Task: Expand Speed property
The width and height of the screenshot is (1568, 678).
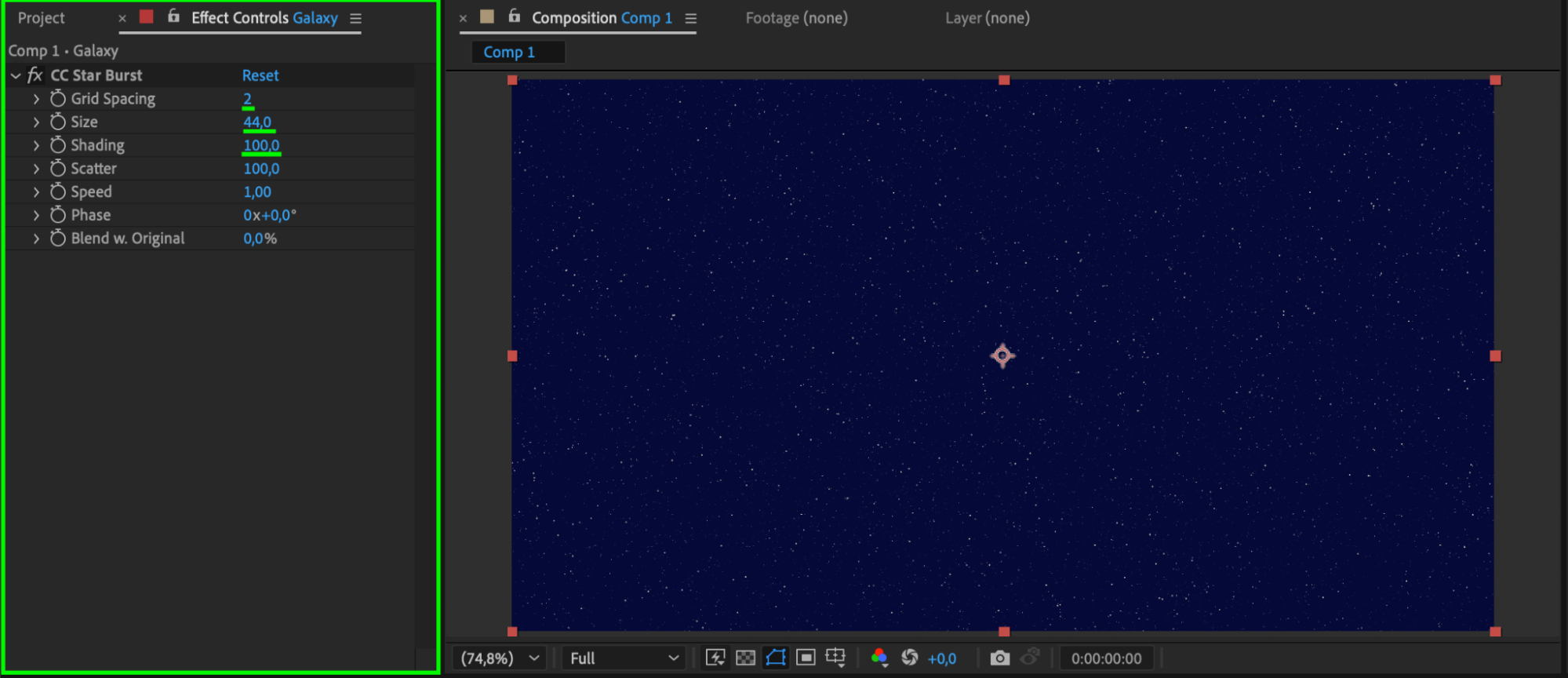Action: (x=36, y=191)
